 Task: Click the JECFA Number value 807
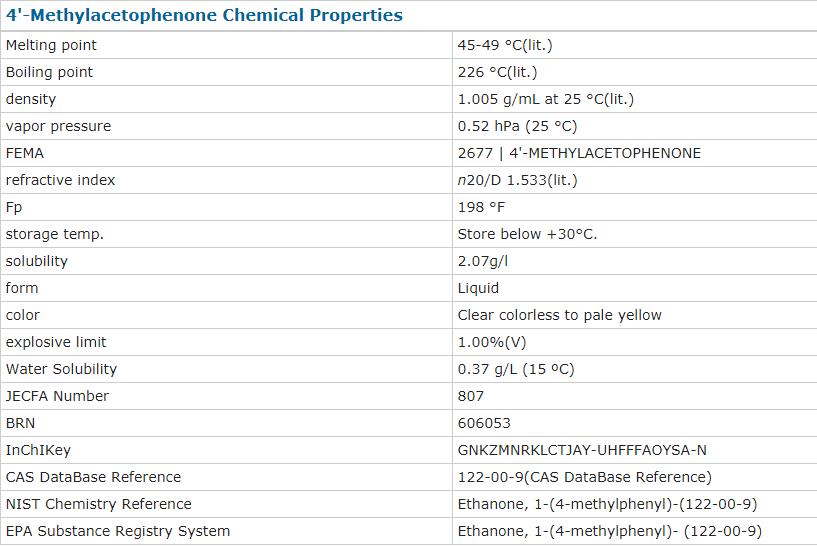[x=471, y=396]
